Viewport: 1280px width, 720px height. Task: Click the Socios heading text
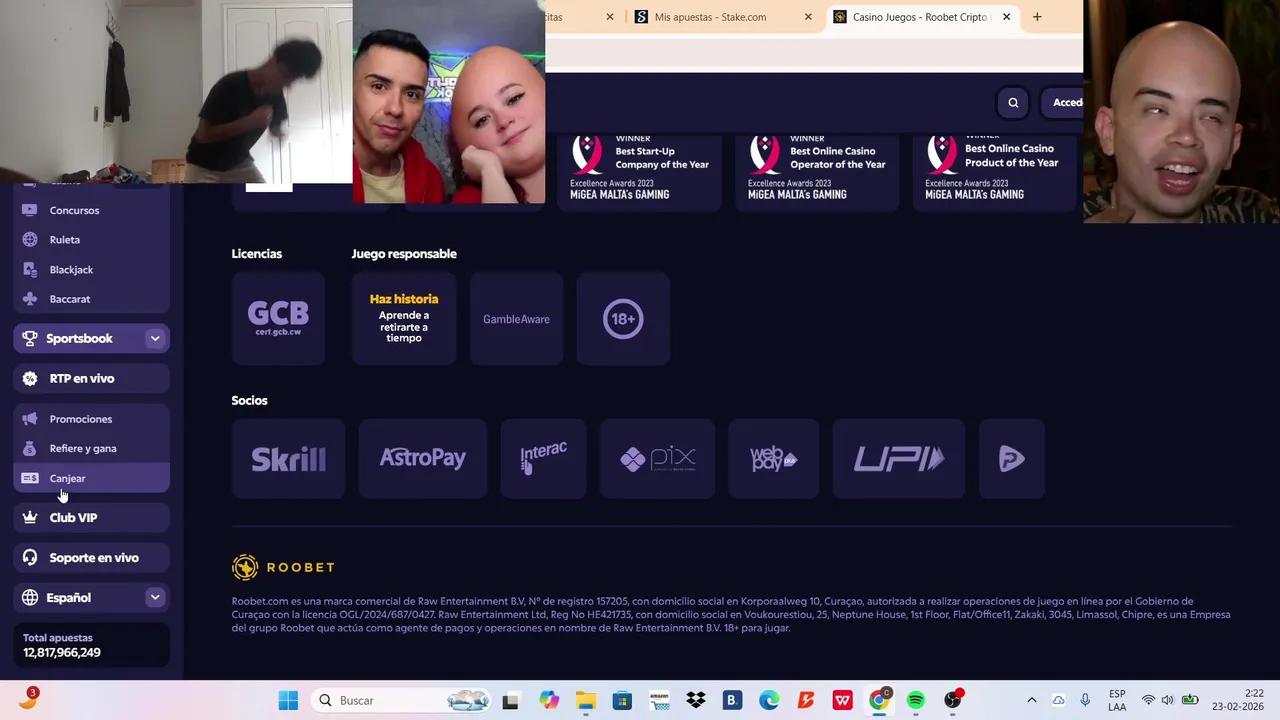tap(250, 401)
